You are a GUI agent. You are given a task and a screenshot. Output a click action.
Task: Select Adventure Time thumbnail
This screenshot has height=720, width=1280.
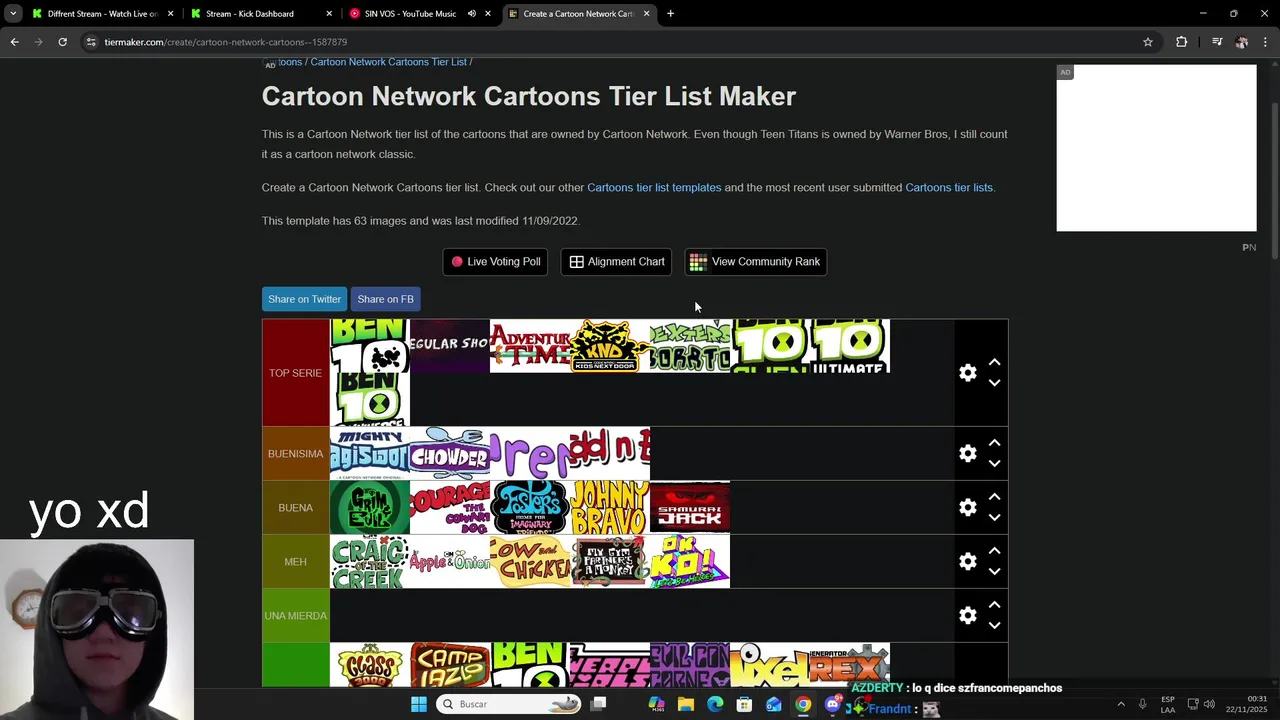click(x=530, y=346)
